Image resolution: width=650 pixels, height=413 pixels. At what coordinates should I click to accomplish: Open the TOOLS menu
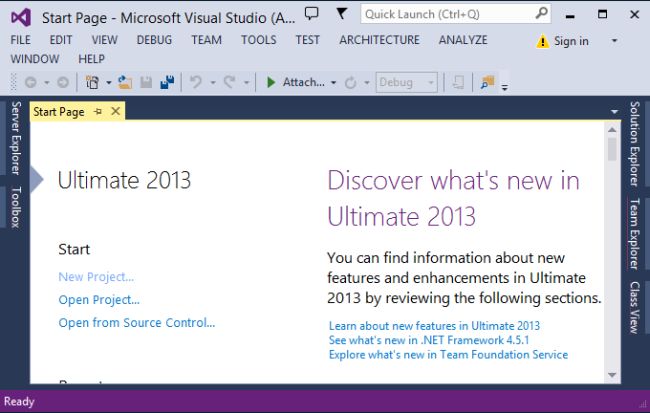(x=259, y=40)
